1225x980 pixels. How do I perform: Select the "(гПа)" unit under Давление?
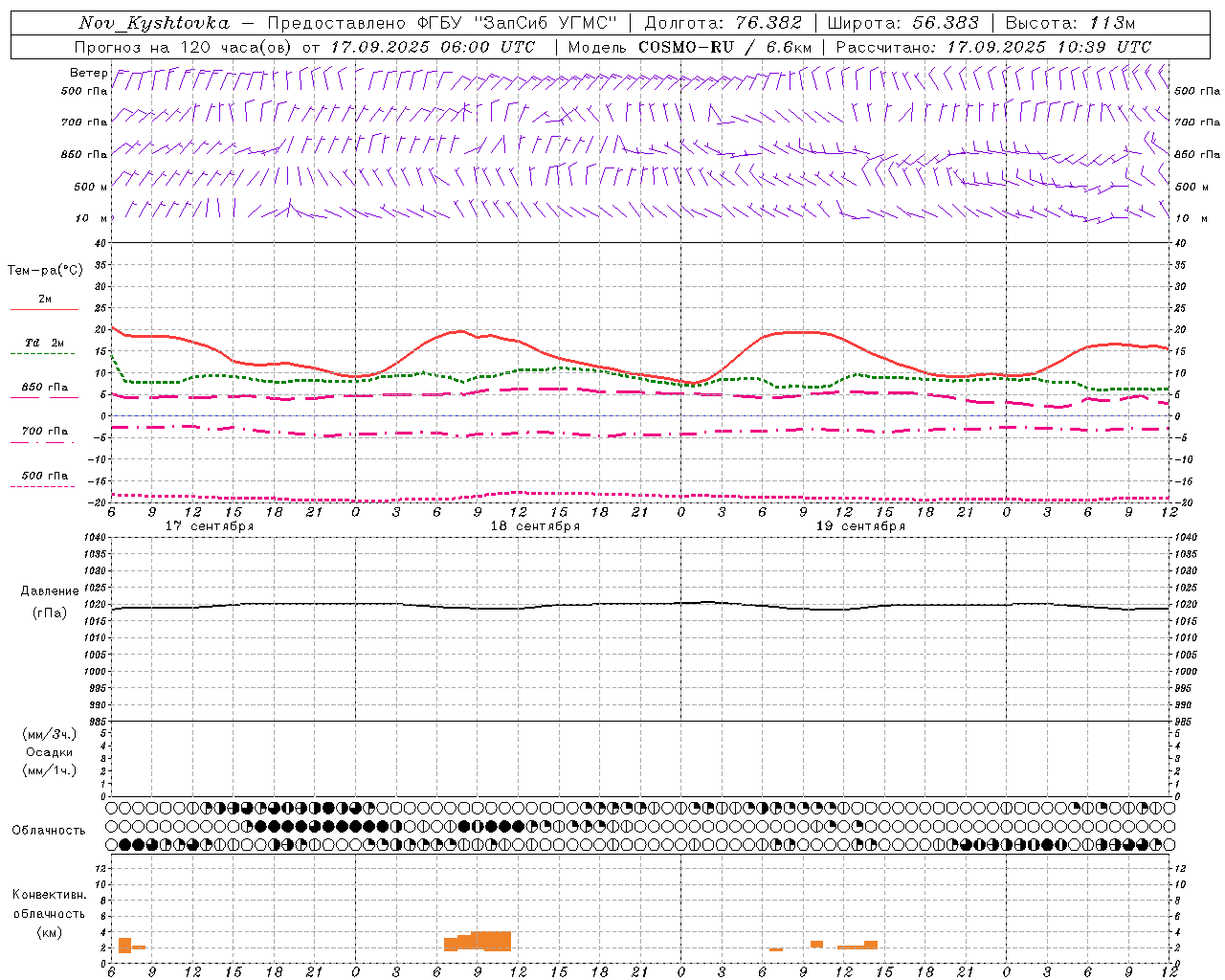50,613
